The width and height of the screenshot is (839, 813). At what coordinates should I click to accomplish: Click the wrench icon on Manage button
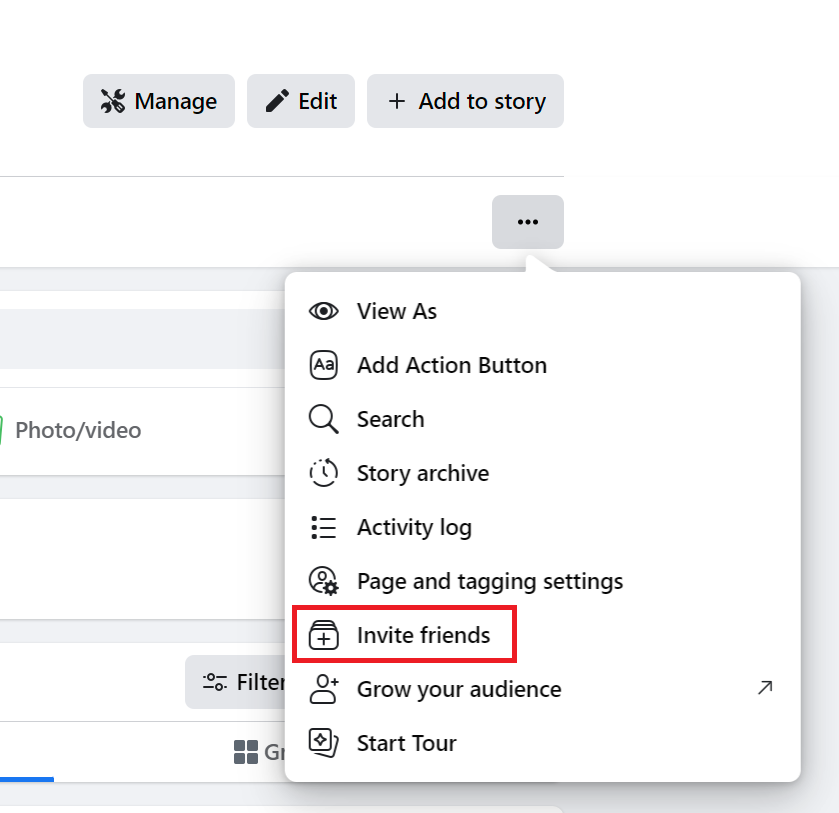(x=113, y=101)
